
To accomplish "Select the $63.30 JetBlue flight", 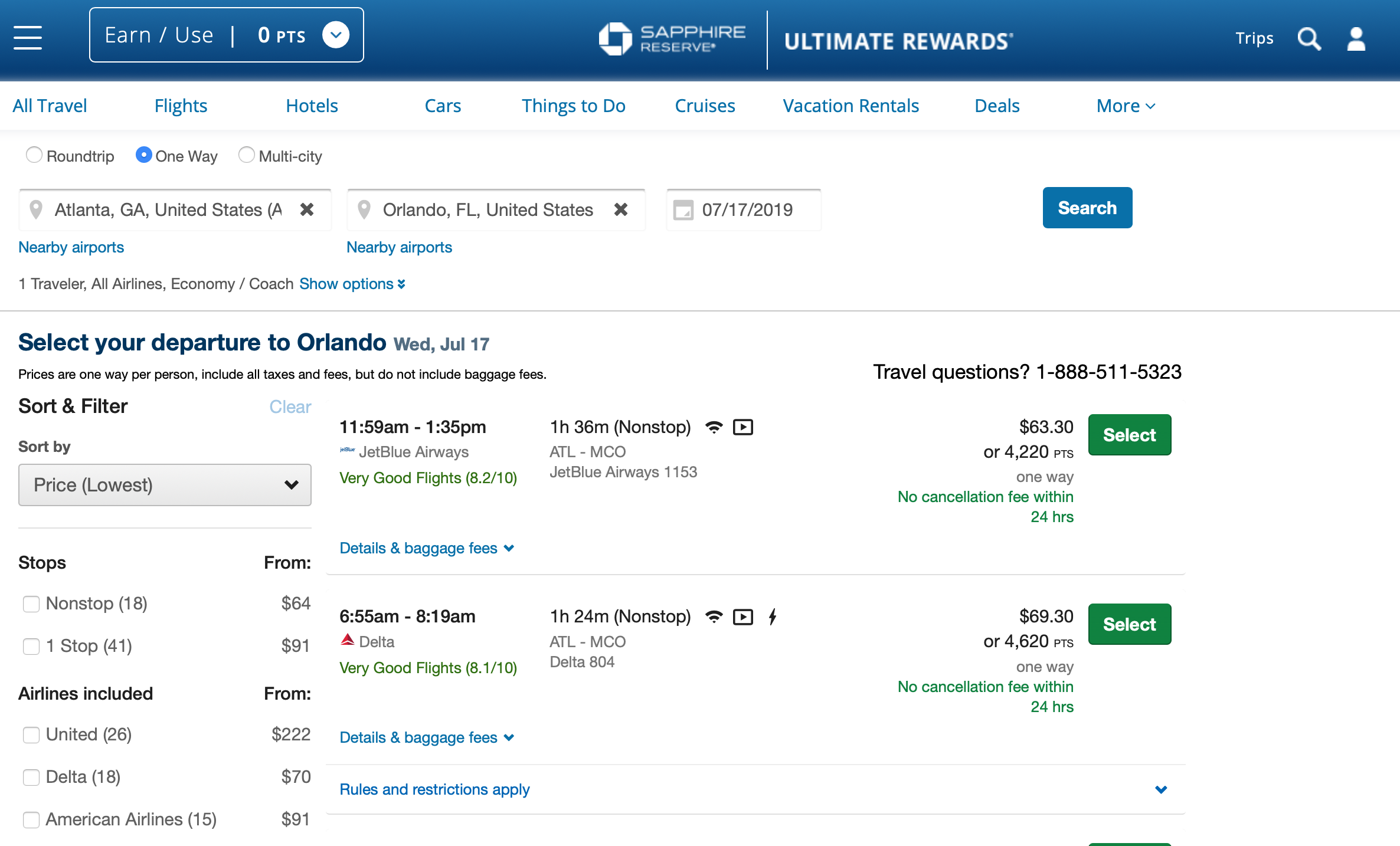I will pyautogui.click(x=1130, y=435).
